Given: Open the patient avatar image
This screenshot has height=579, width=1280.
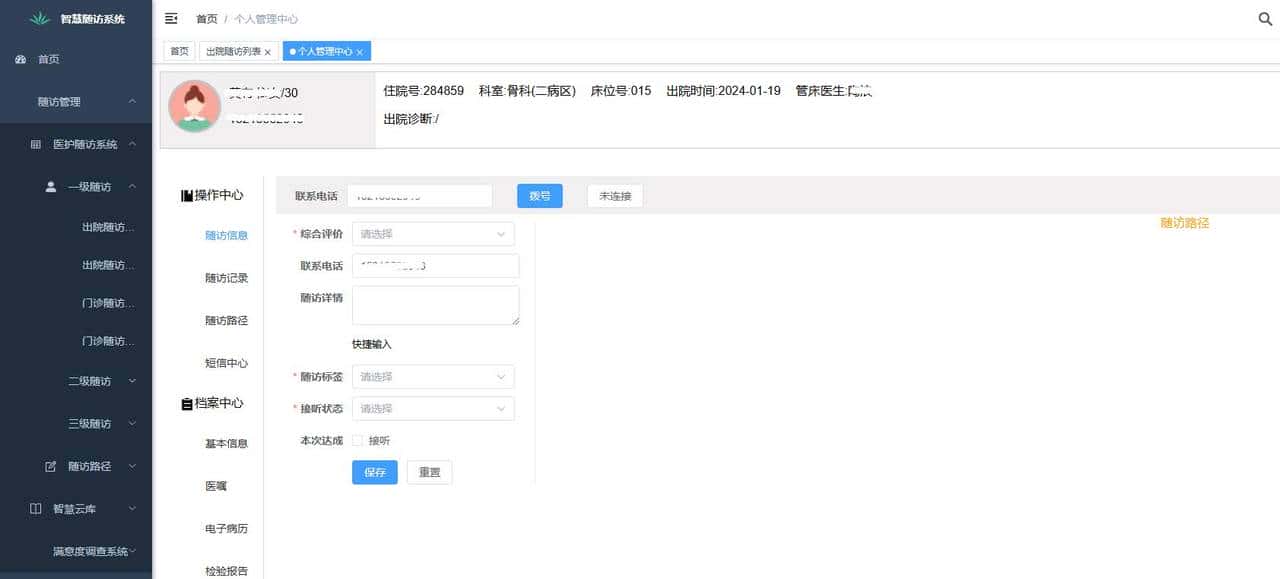Looking at the screenshot, I should 193,106.
